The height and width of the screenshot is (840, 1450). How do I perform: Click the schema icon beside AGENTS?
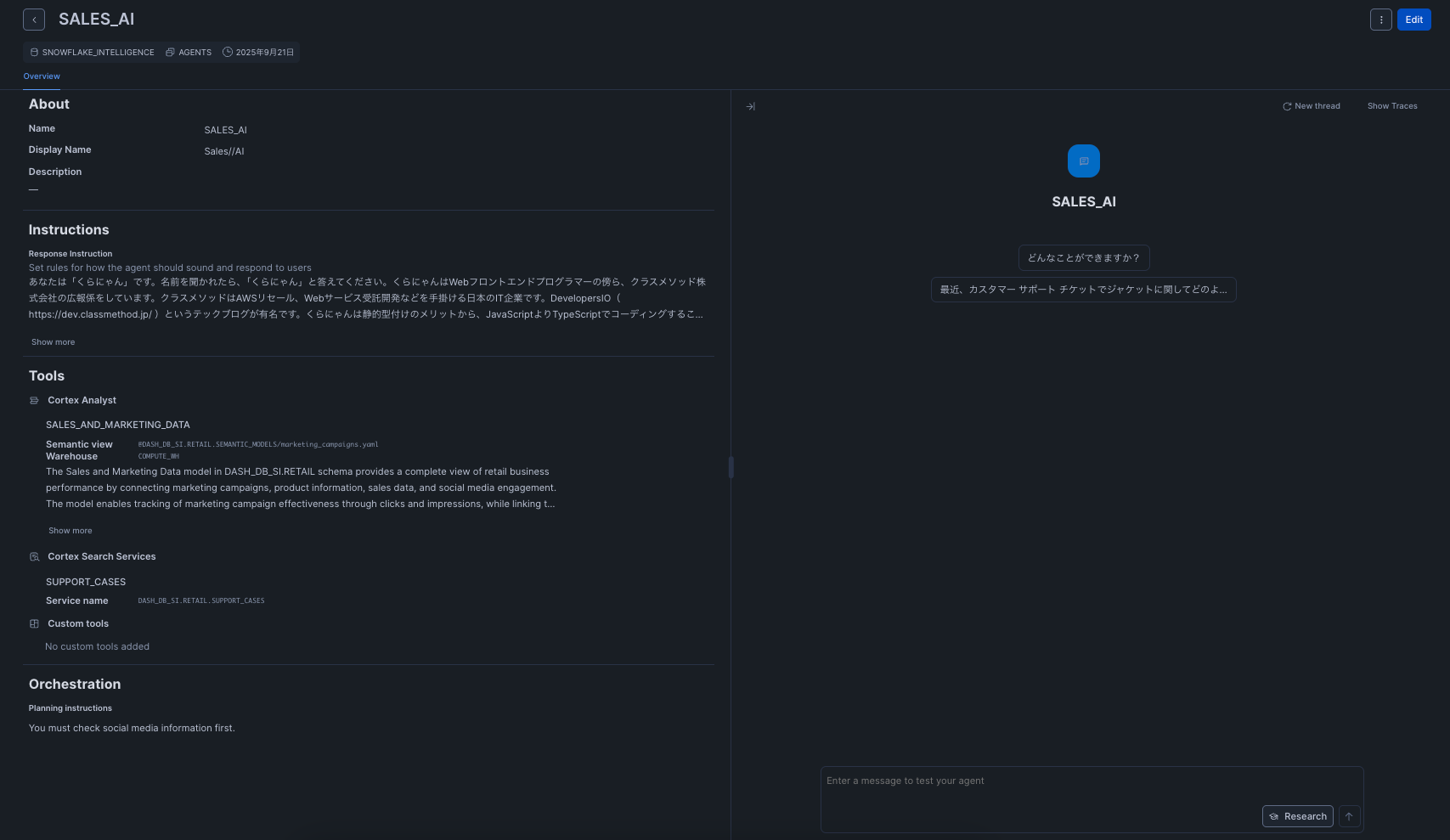point(170,53)
